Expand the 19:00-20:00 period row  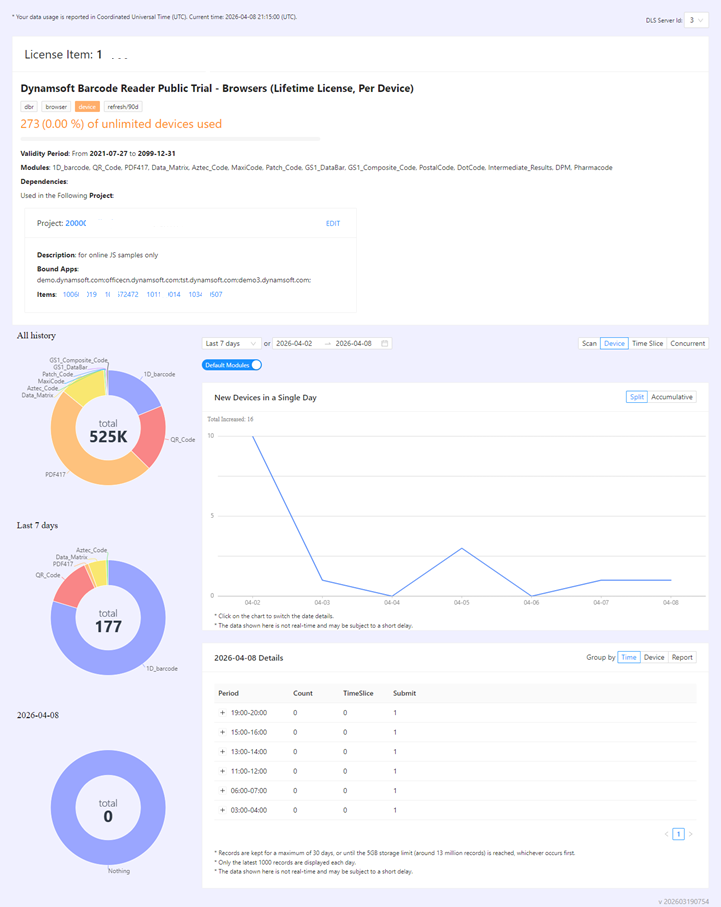tap(221, 713)
